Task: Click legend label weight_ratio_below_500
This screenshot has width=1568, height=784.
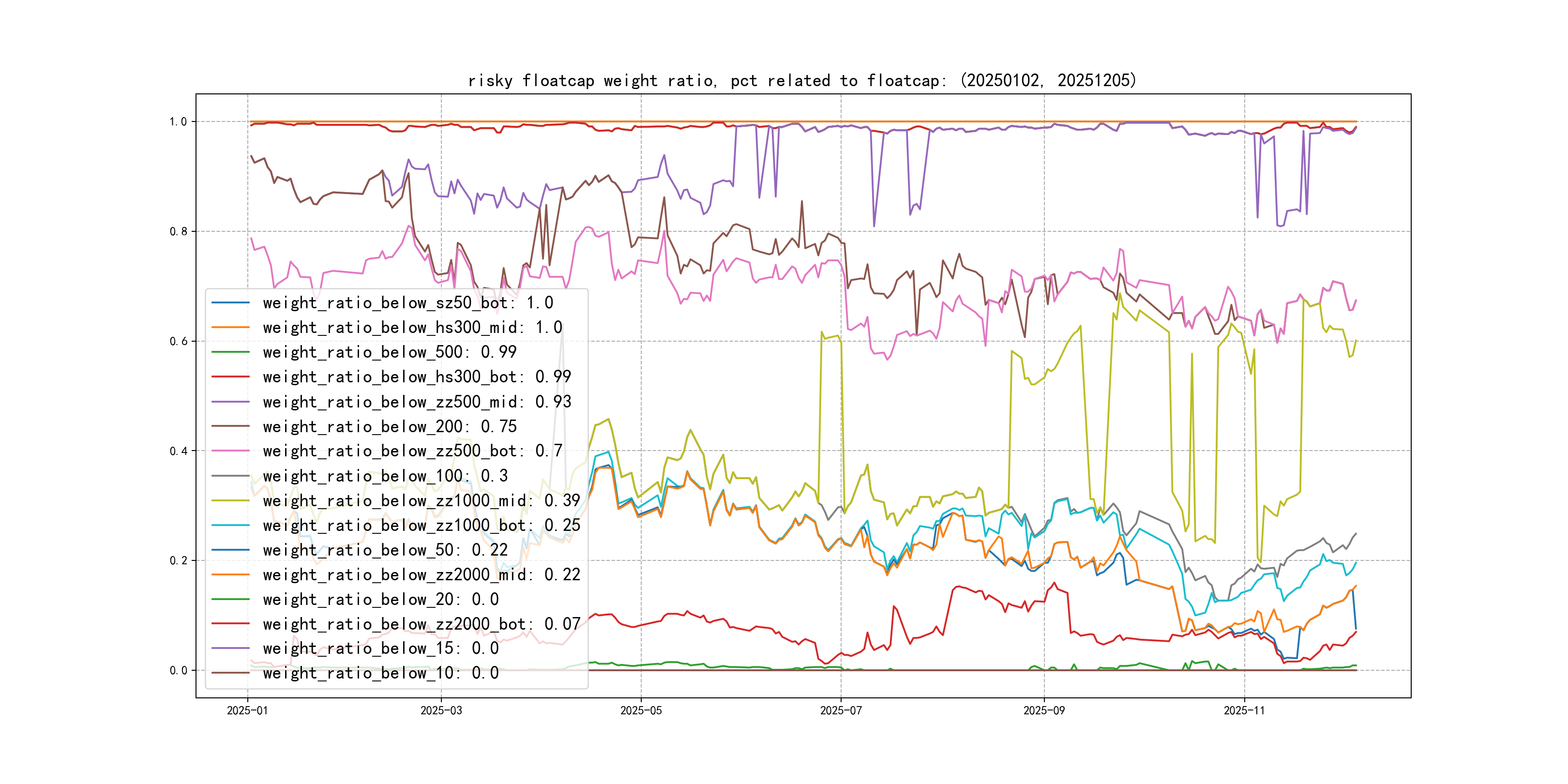Action: coord(390,352)
